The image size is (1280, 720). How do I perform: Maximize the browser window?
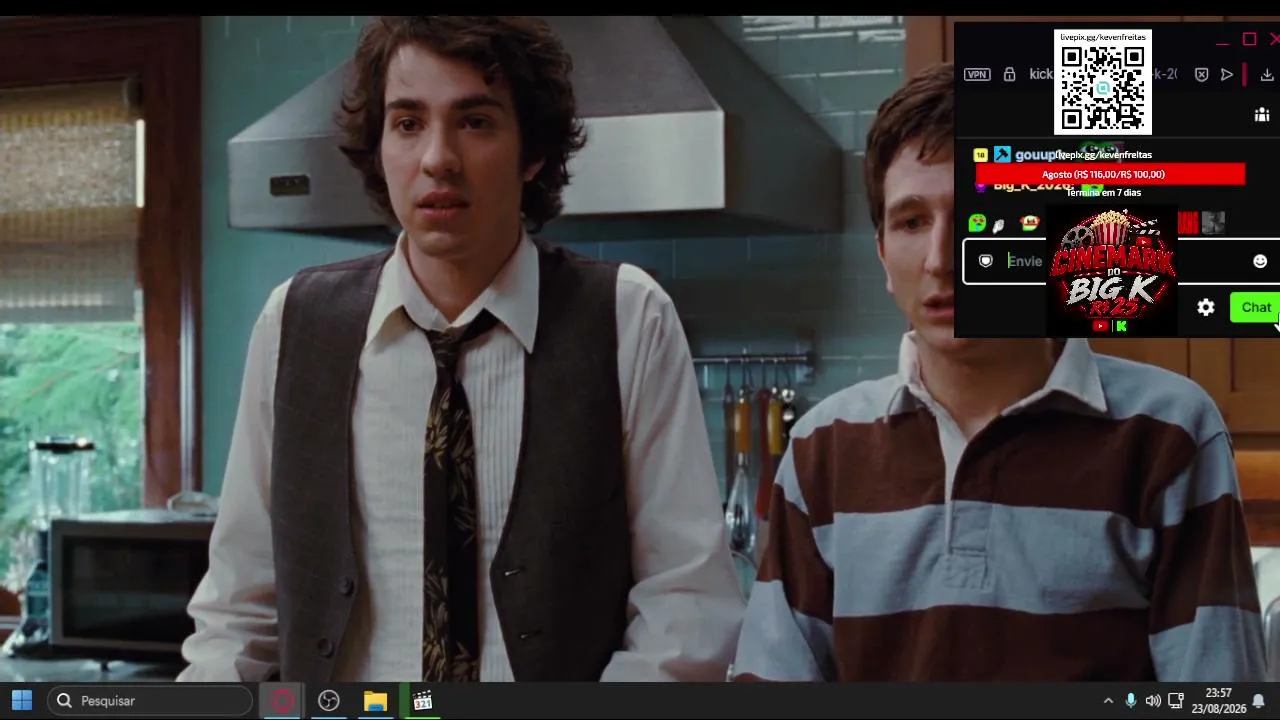click(x=1249, y=39)
